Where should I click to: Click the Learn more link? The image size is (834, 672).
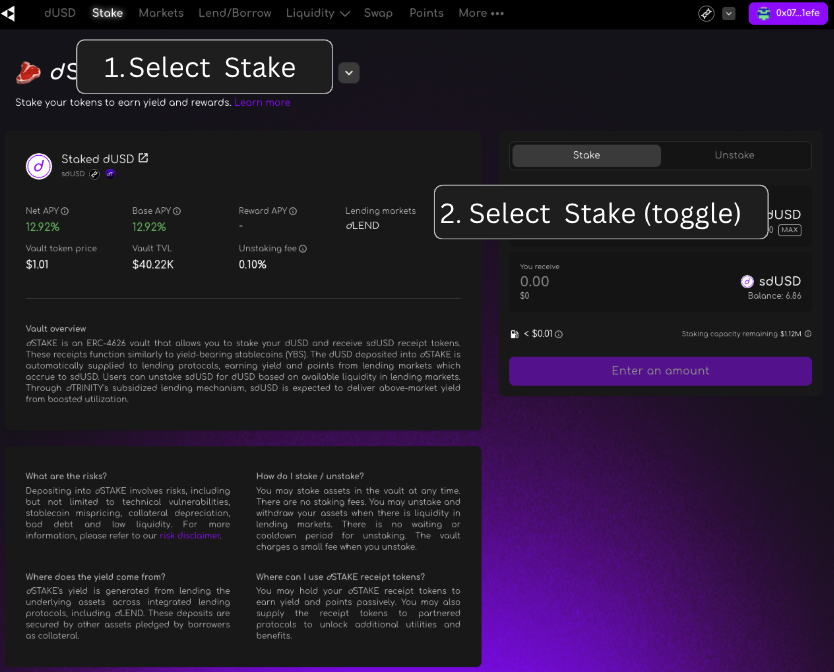click(262, 103)
